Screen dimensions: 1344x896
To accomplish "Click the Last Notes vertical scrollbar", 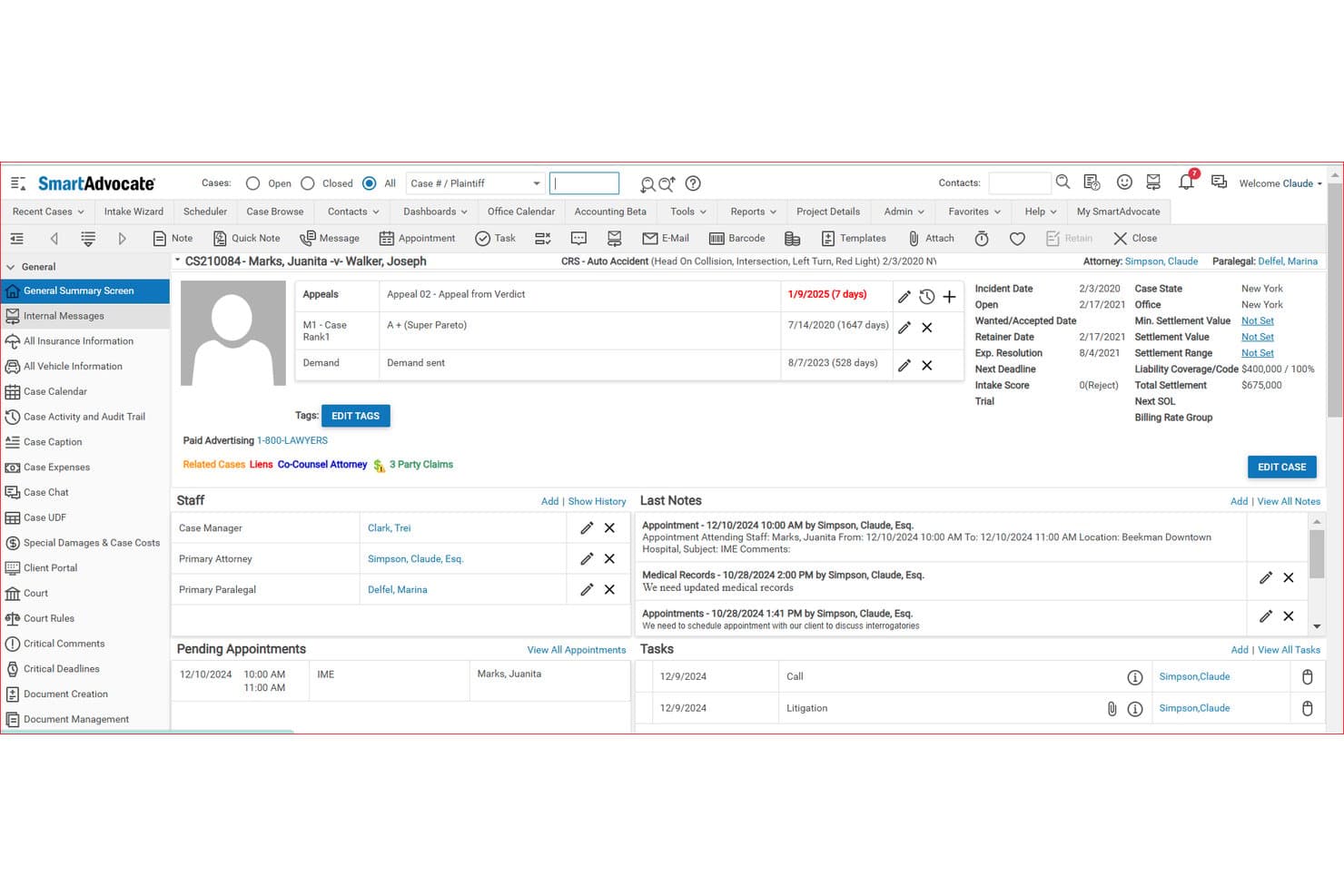I will coord(1317,574).
